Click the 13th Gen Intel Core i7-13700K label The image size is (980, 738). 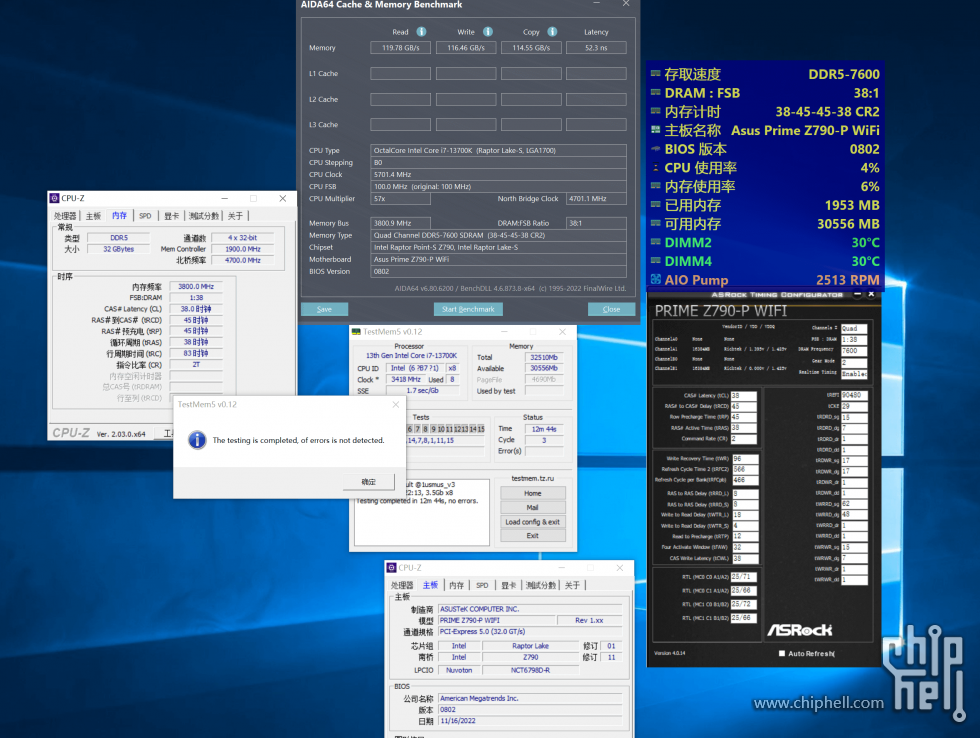coord(411,355)
